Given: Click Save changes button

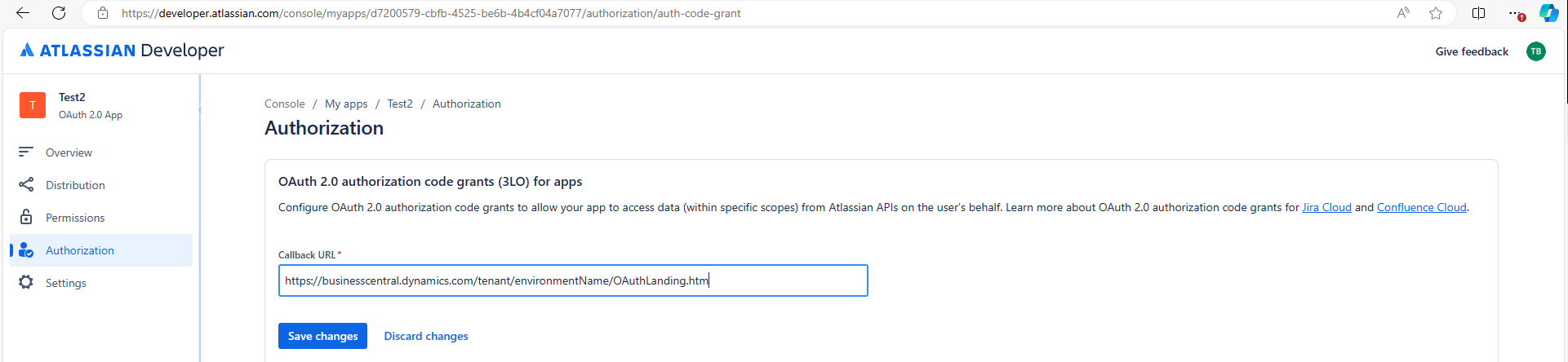Looking at the screenshot, I should coord(322,336).
